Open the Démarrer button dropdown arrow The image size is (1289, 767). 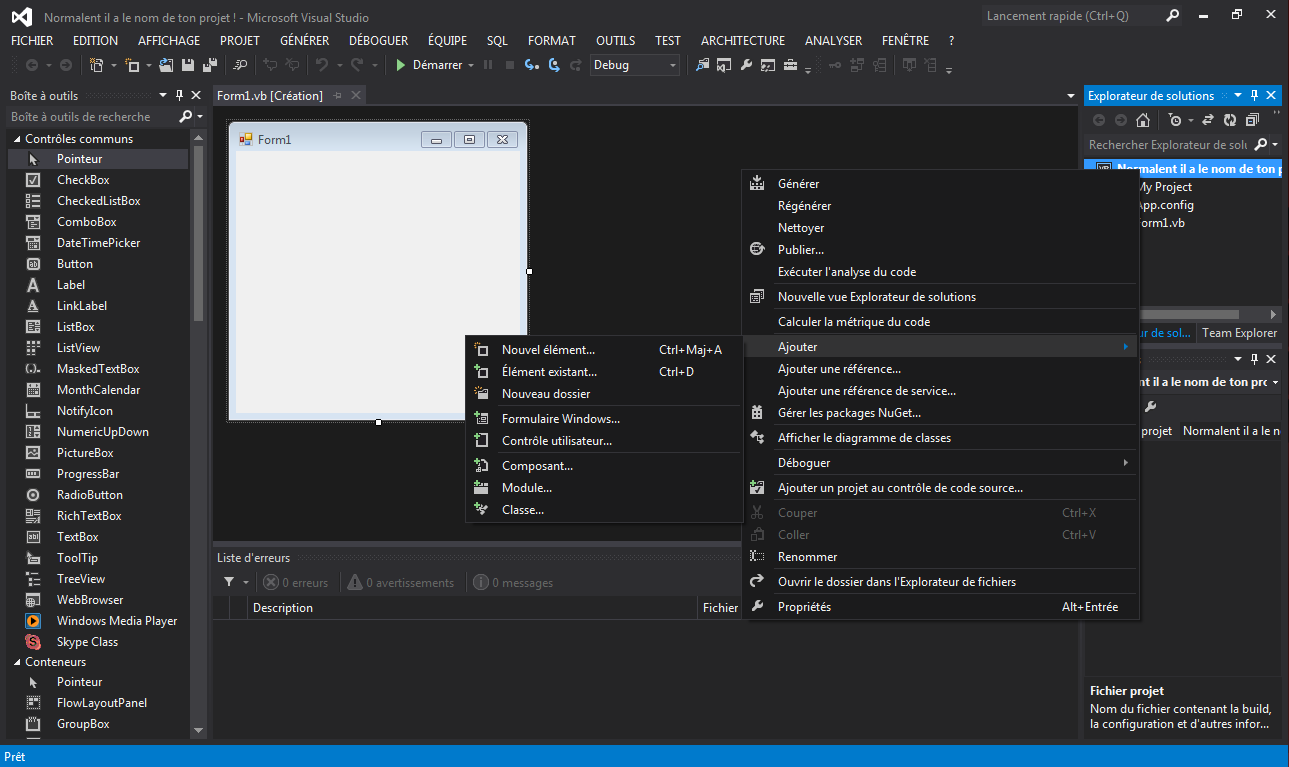(x=471, y=65)
